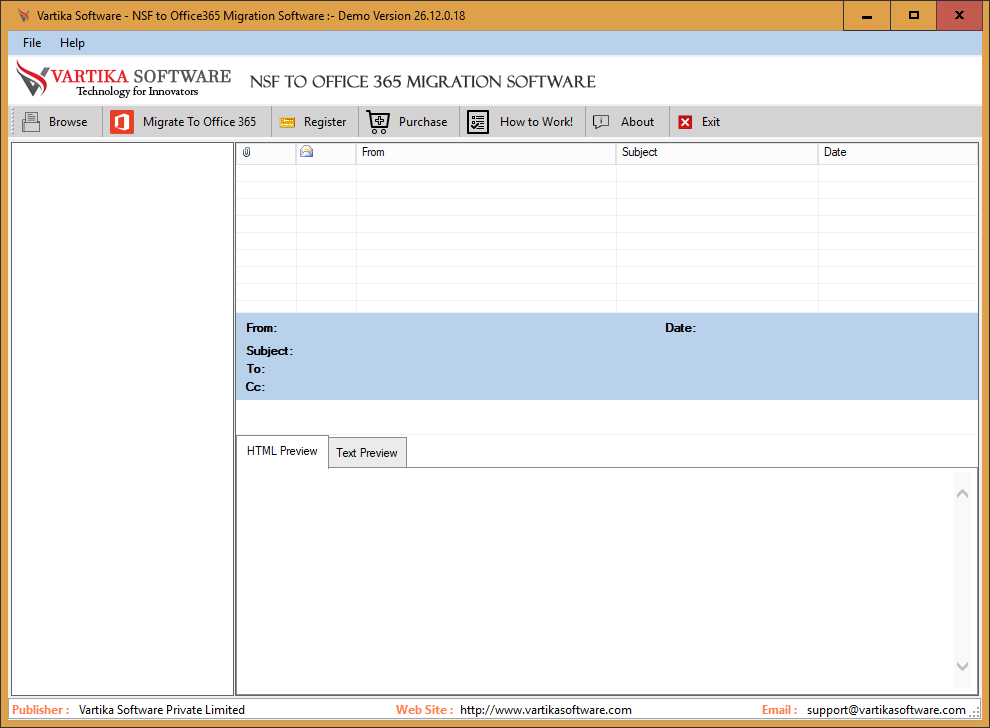The width and height of the screenshot is (990, 728).
Task: Click the Web Site label in status bar
Action: [x=424, y=710]
